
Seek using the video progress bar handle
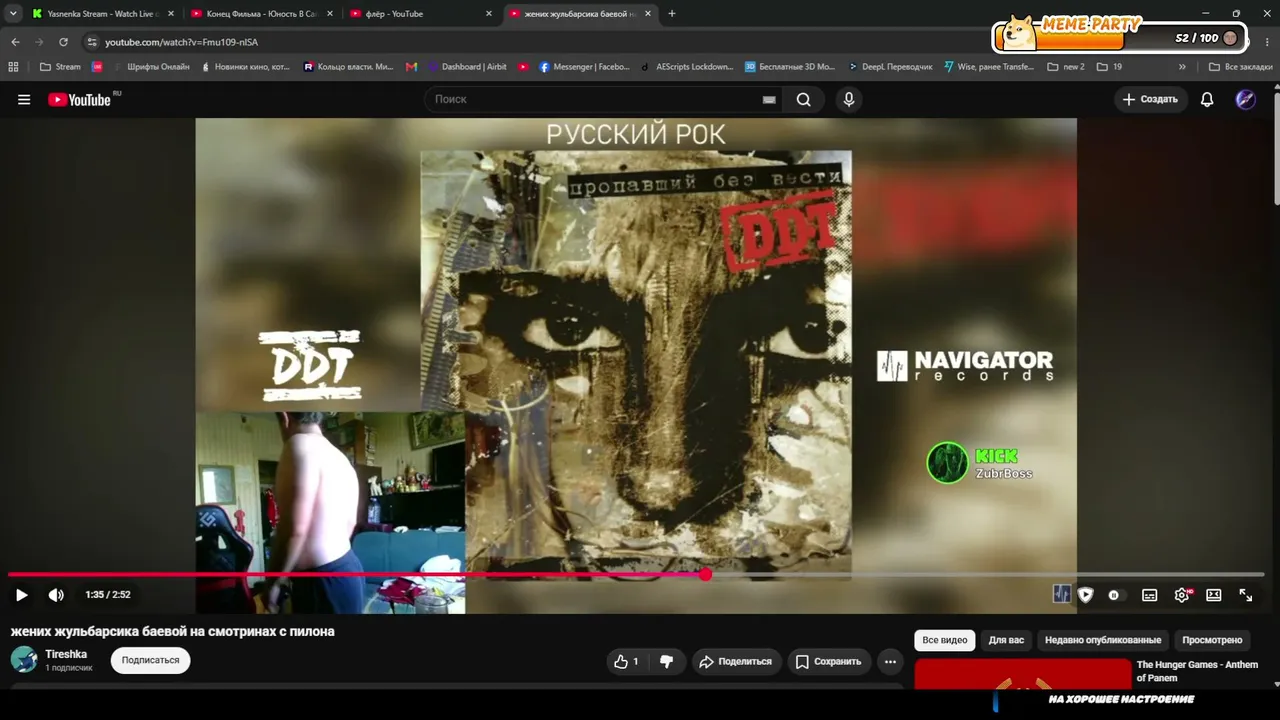pyautogui.click(x=706, y=574)
